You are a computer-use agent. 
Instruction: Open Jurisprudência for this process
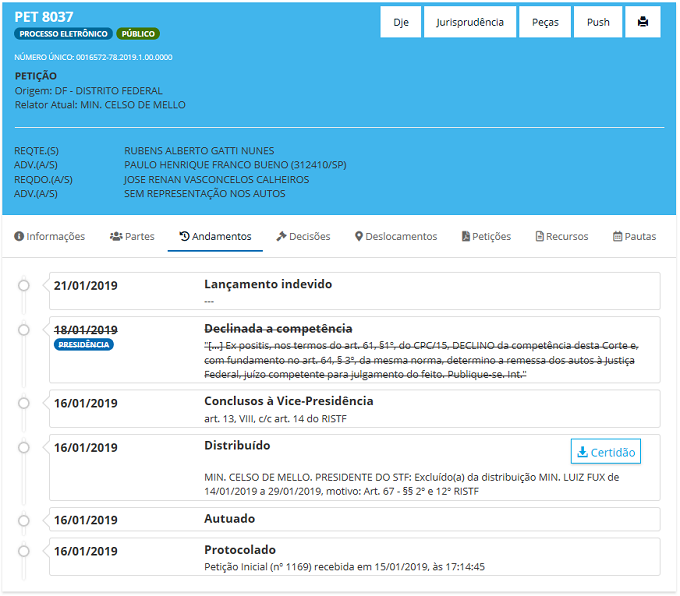point(470,22)
